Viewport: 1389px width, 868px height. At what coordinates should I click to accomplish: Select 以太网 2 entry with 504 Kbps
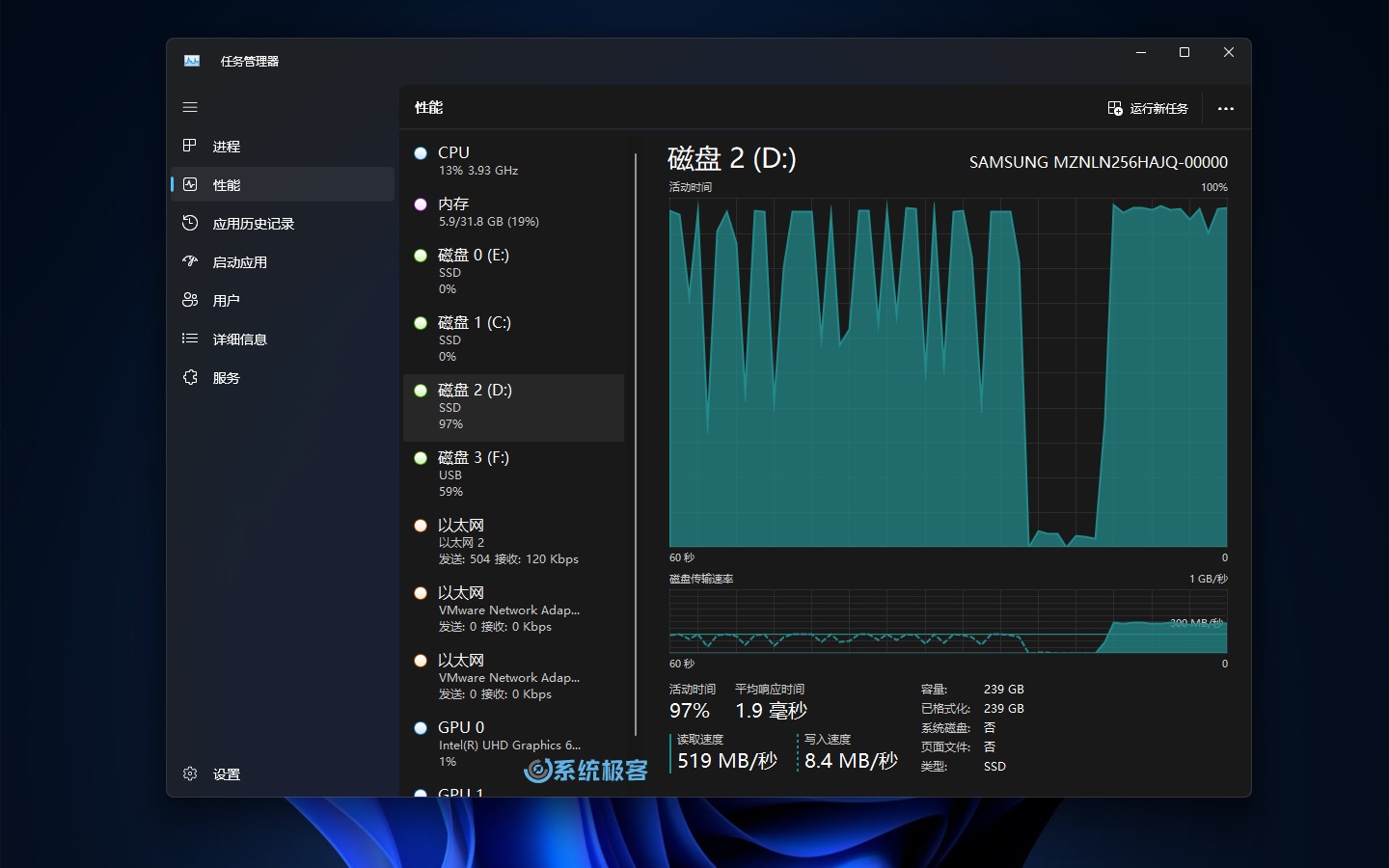pos(513,543)
